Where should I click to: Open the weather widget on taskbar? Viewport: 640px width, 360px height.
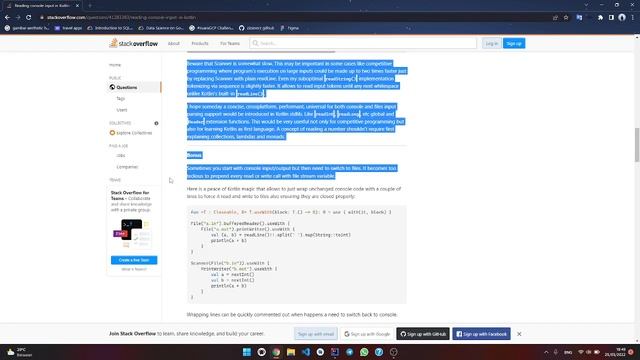coord(20,352)
